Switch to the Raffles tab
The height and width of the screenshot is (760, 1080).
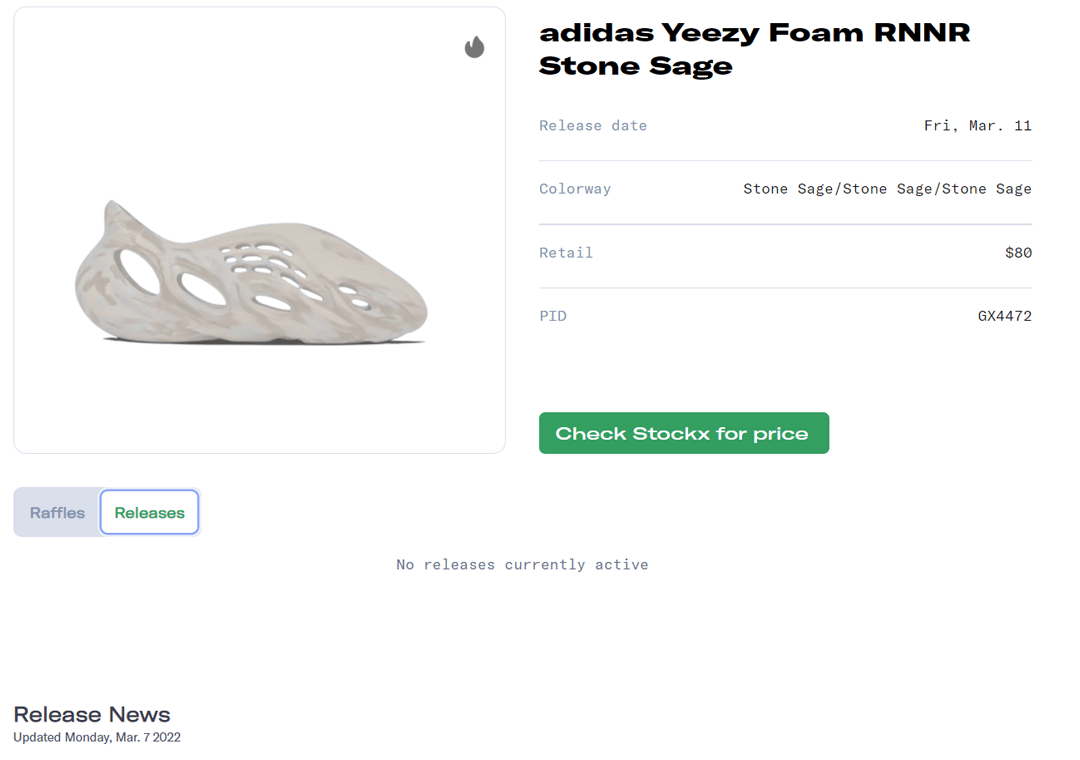(x=57, y=513)
